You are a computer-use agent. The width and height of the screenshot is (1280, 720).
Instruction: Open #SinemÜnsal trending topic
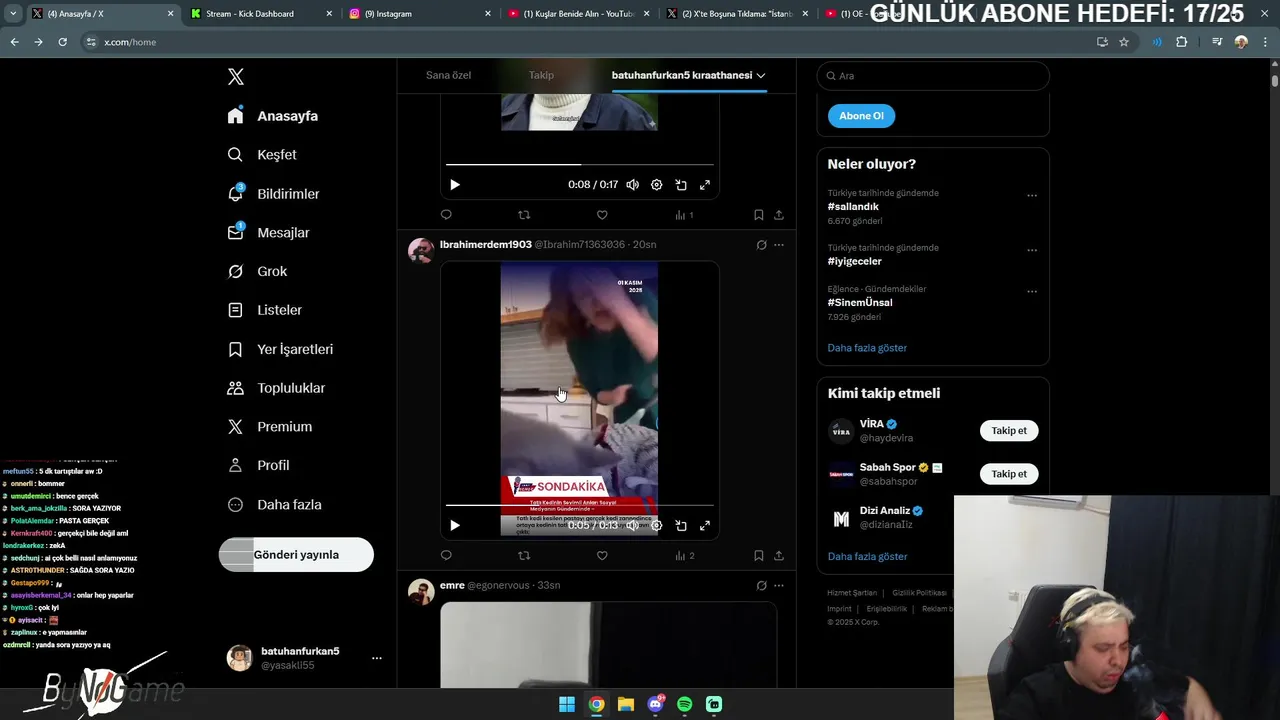click(860, 302)
